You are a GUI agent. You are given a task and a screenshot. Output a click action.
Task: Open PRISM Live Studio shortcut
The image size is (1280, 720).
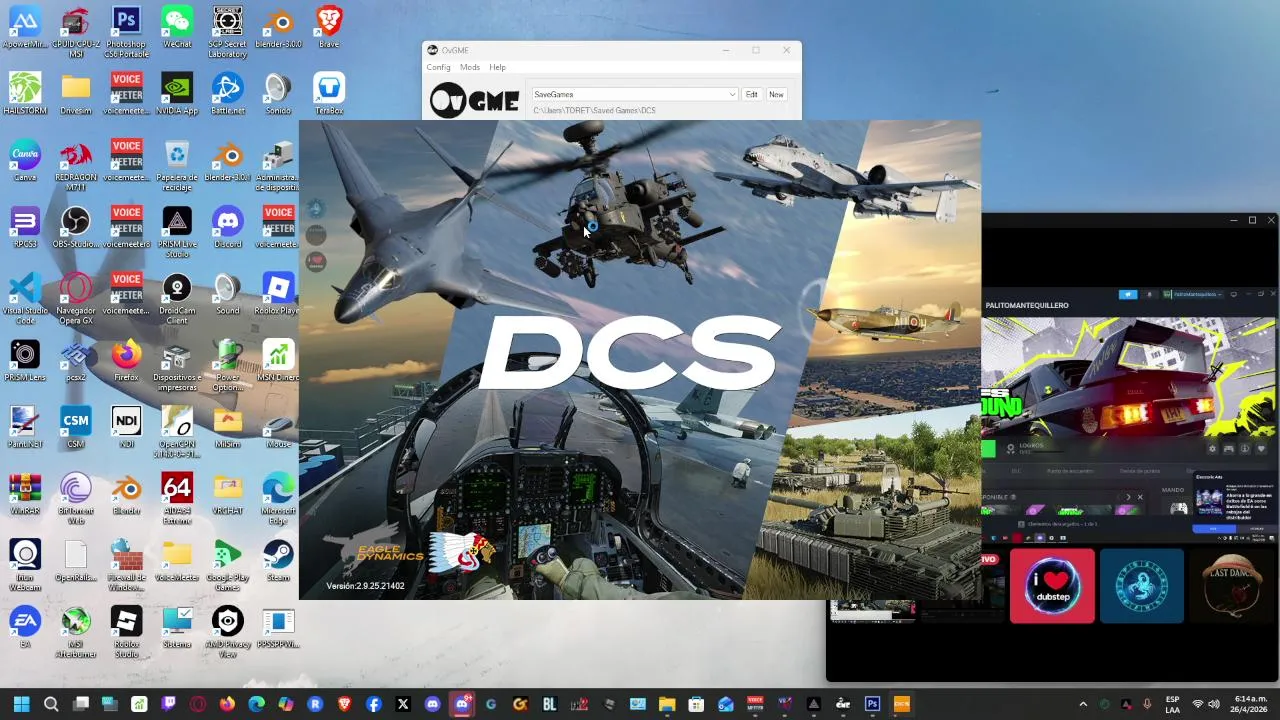[x=177, y=232]
